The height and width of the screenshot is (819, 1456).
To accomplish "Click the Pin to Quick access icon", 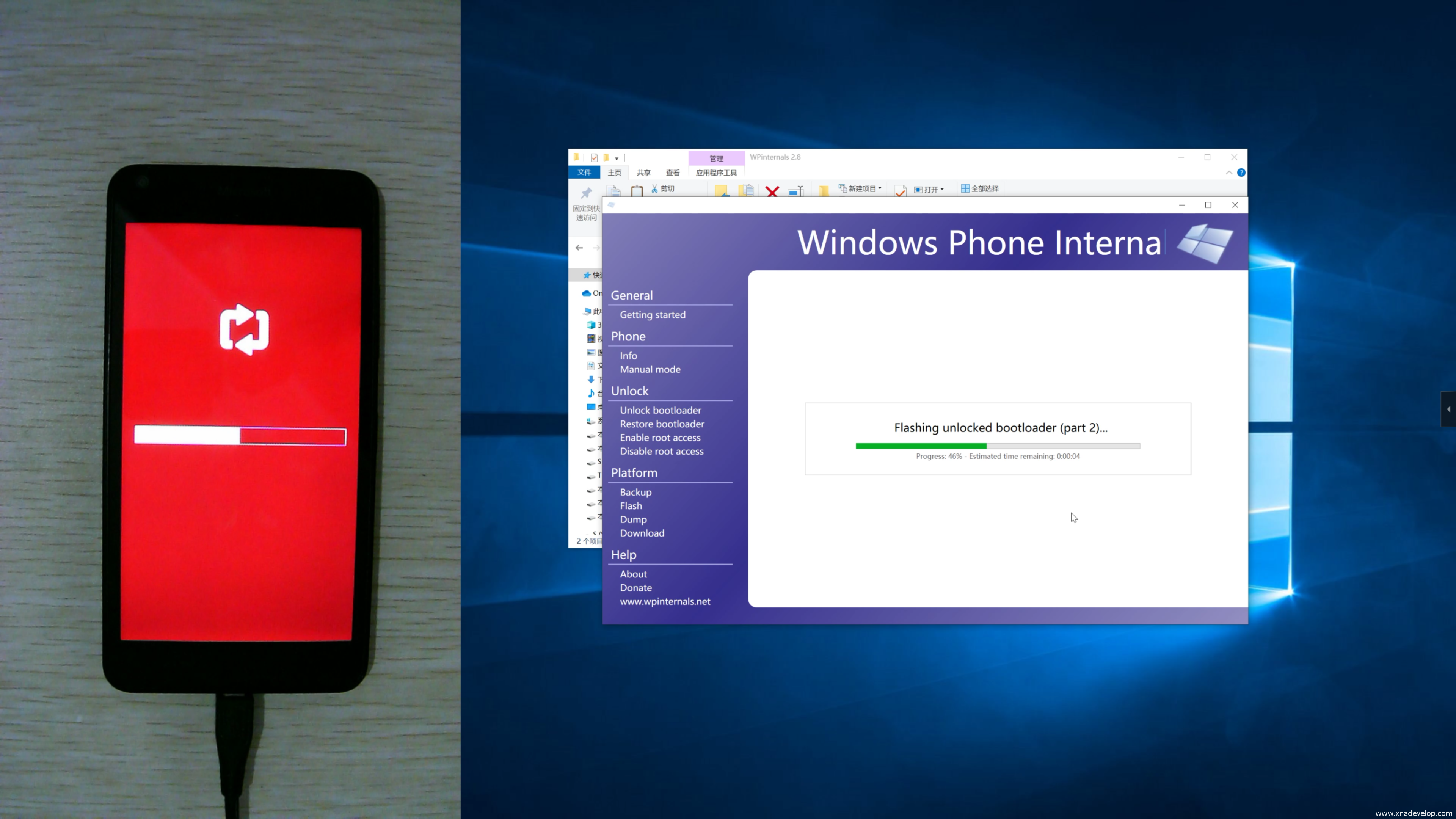I will click(586, 193).
